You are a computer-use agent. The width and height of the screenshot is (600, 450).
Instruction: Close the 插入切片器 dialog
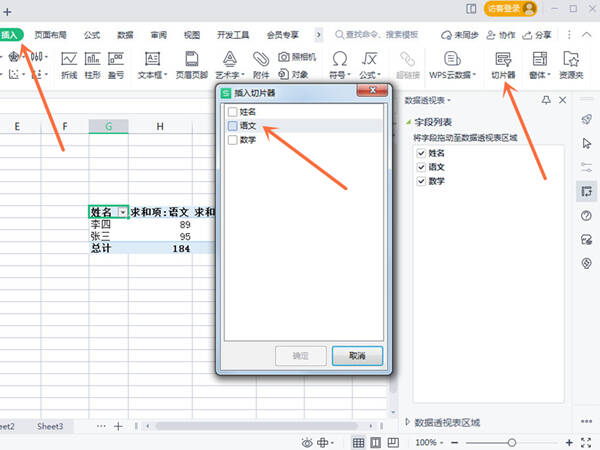click(x=372, y=90)
